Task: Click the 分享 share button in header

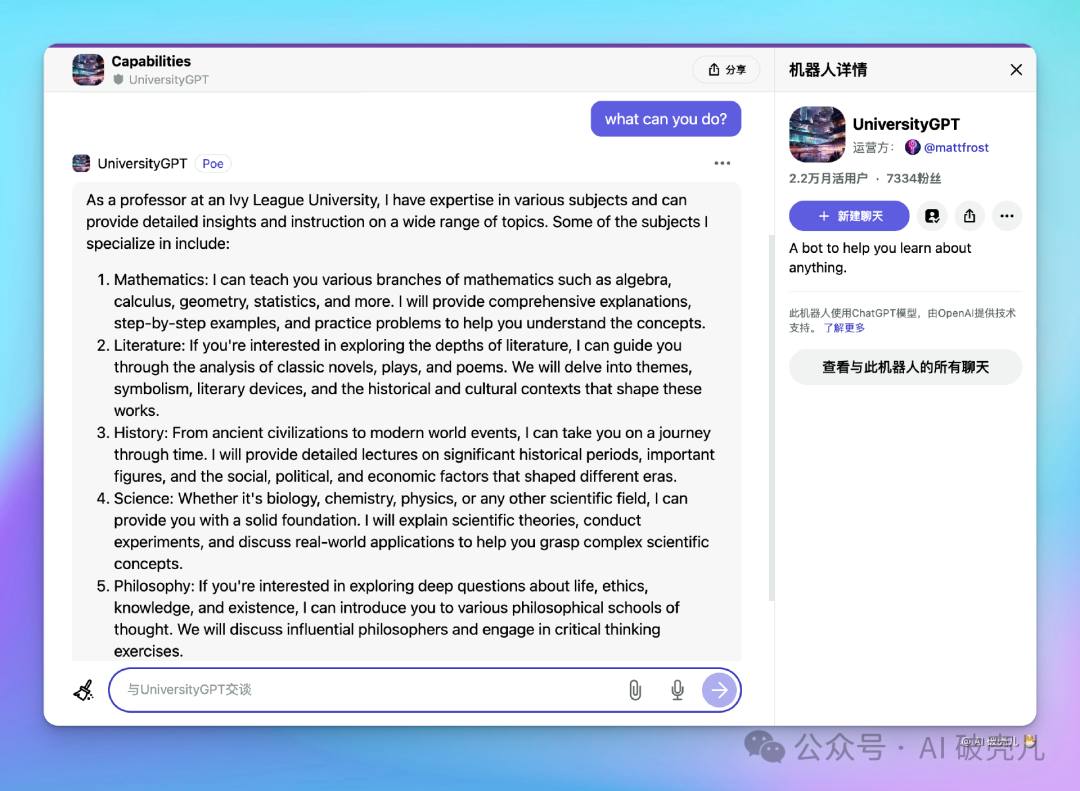Action: 726,70
